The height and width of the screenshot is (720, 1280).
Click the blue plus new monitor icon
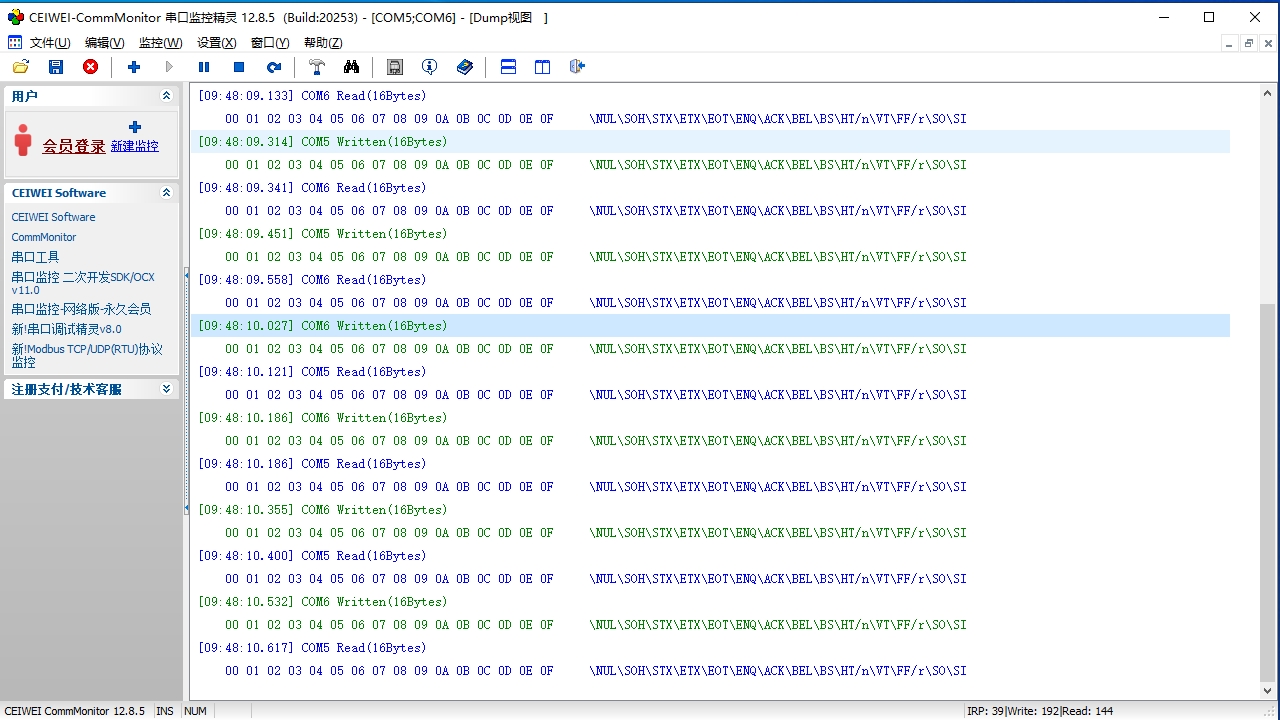134,67
